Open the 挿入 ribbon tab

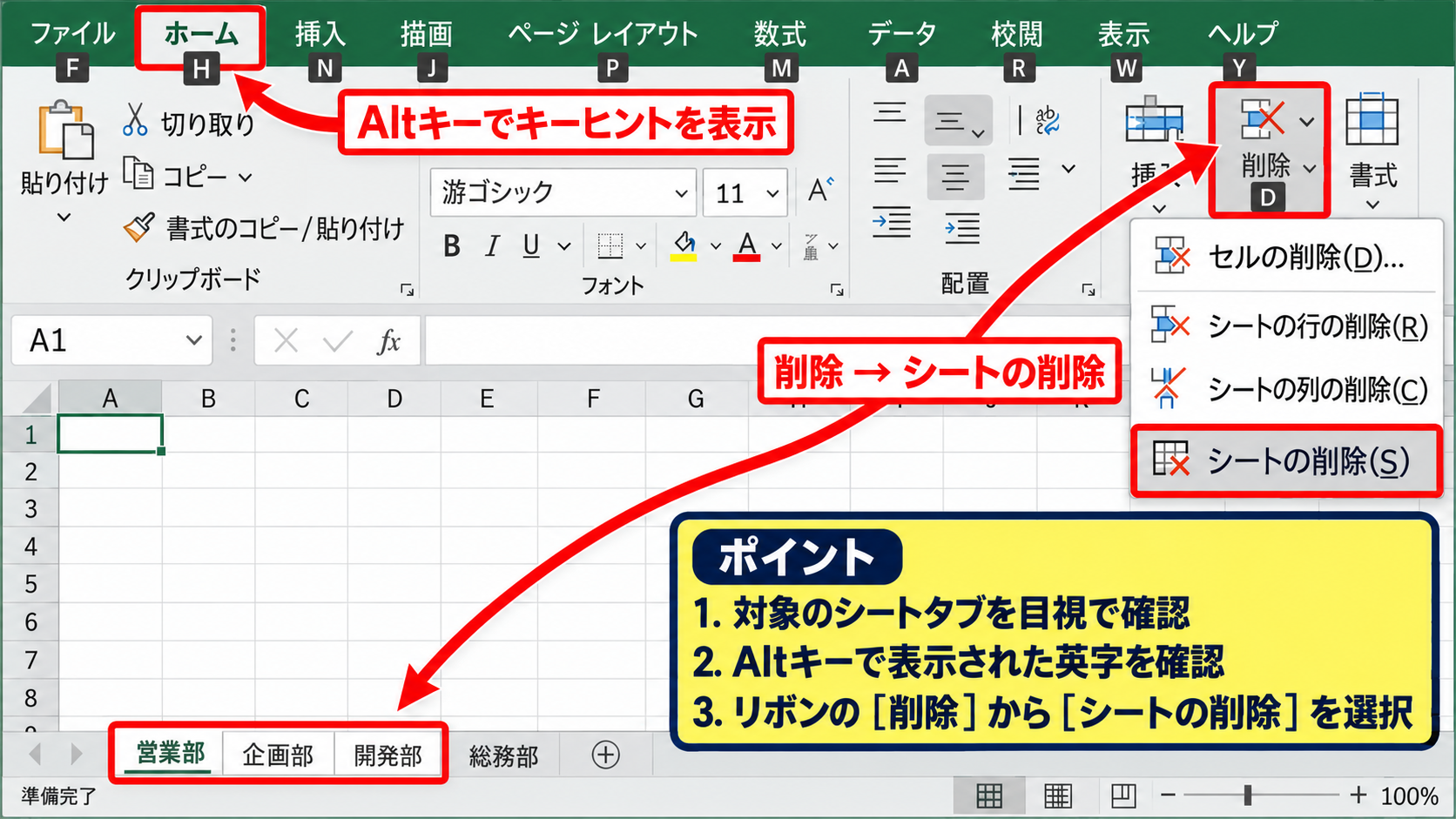pyautogui.click(x=320, y=34)
